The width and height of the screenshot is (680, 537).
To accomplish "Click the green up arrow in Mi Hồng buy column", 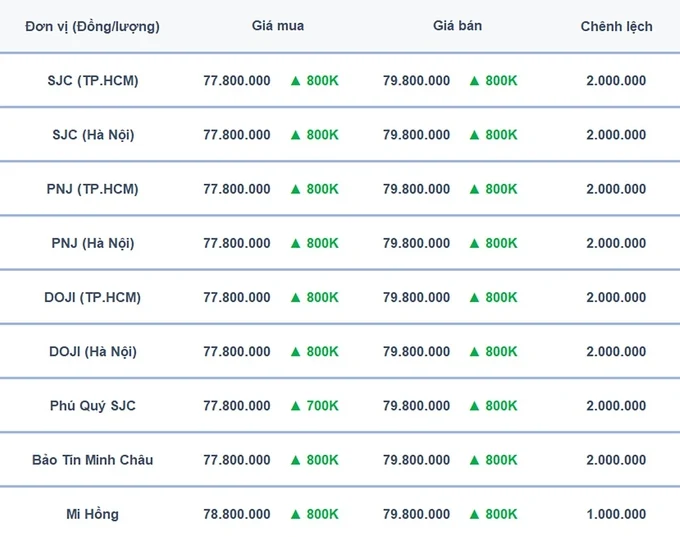I will point(296,514).
